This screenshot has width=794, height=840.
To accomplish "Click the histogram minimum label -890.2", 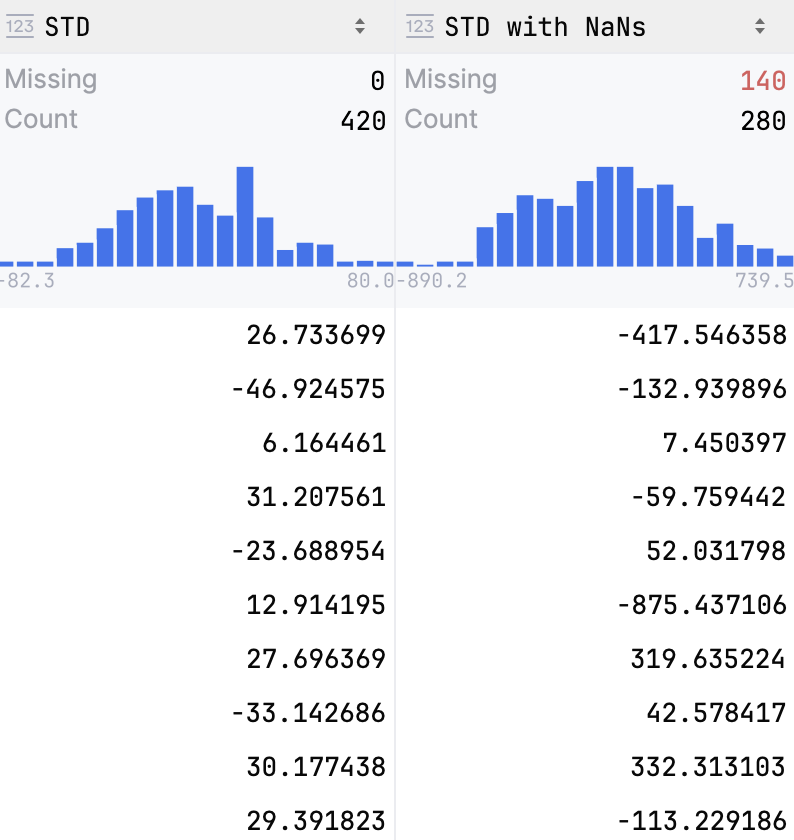I will [x=432, y=280].
